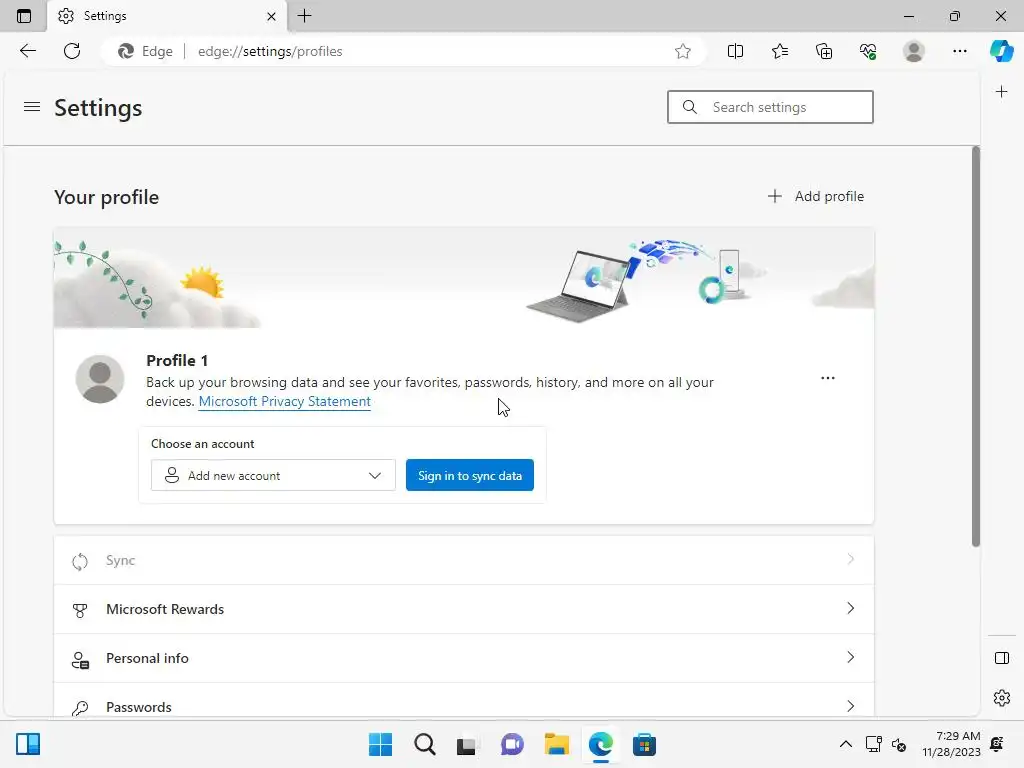This screenshot has height=768, width=1024.
Task: Open a new tab
Action: click(304, 16)
